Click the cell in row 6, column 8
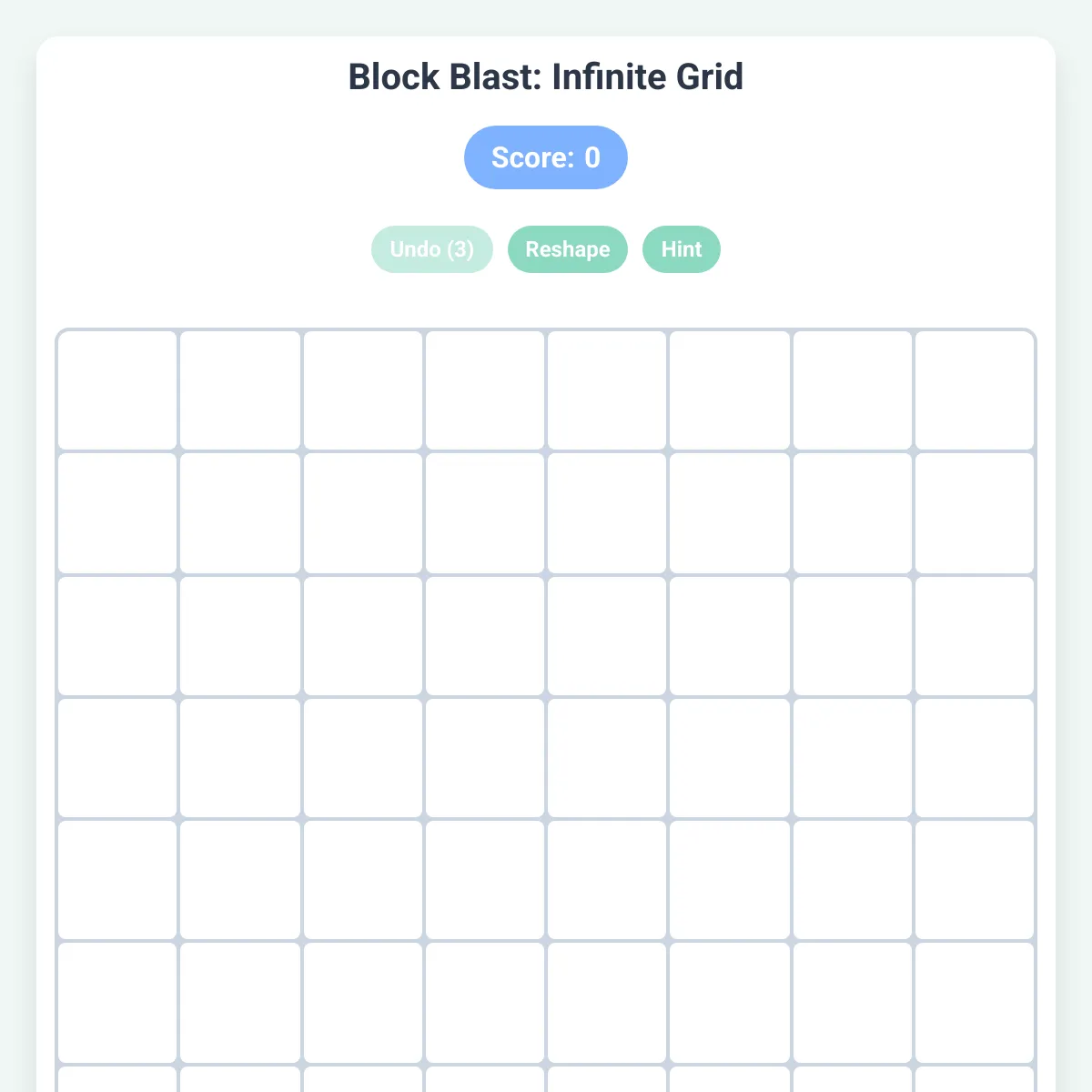Image resolution: width=1092 pixels, height=1092 pixels. (974, 1002)
